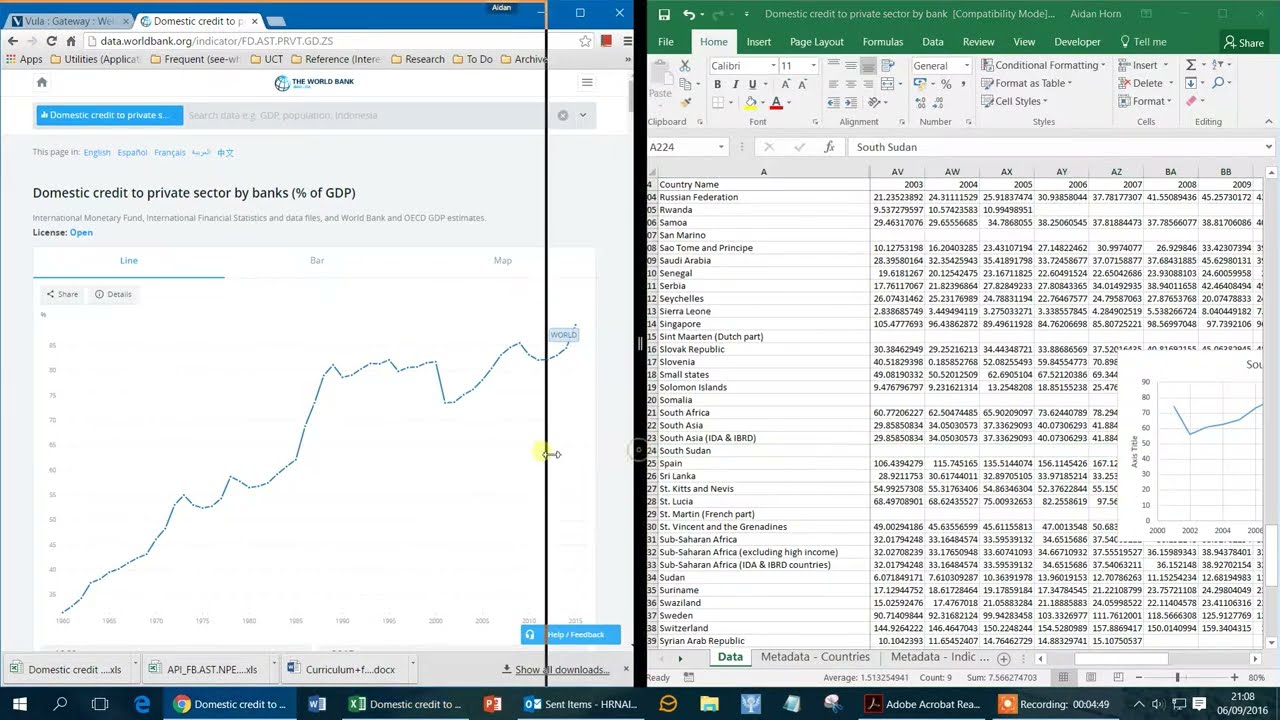The height and width of the screenshot is (720, 1280).
Task: Open the font size 11 dropdown
Action: click(813, 66)
